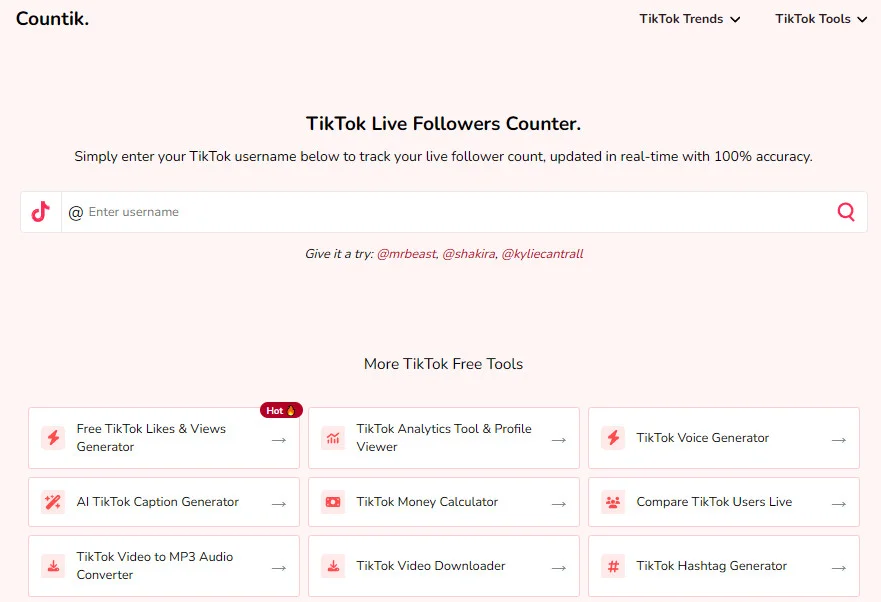
Task: Expand the TikTok Trends chevron
Action: [x=735, y=20]
